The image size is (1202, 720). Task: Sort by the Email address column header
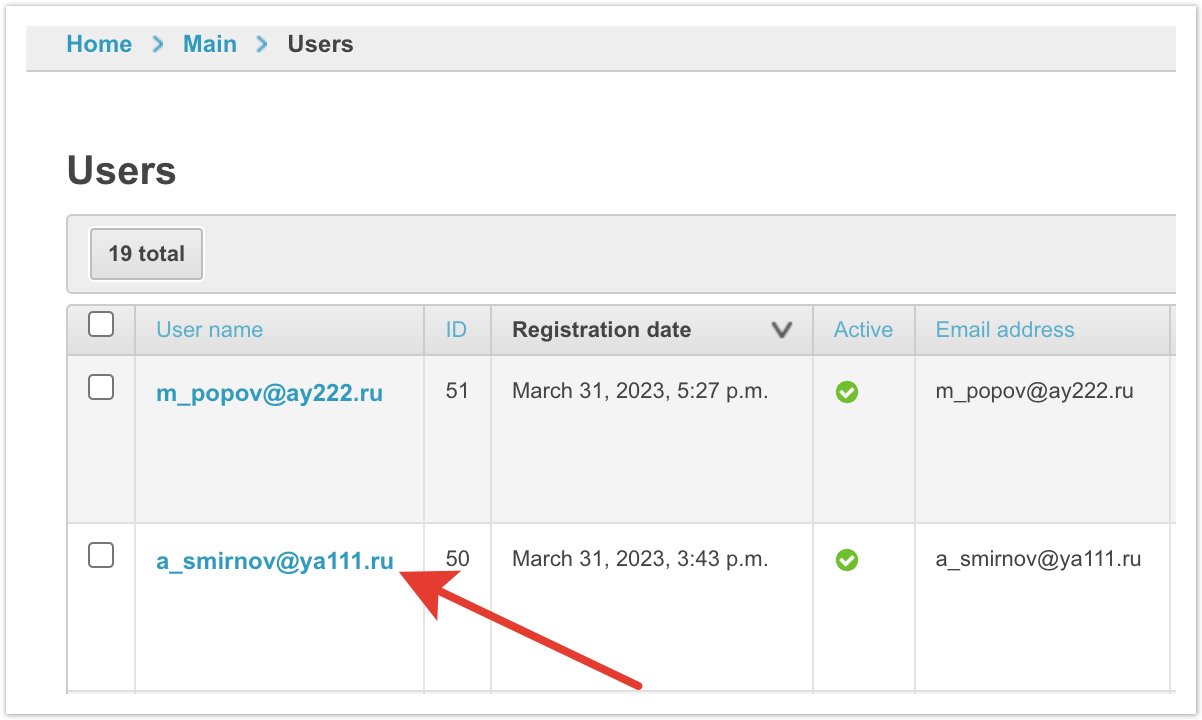(1004, 330)
